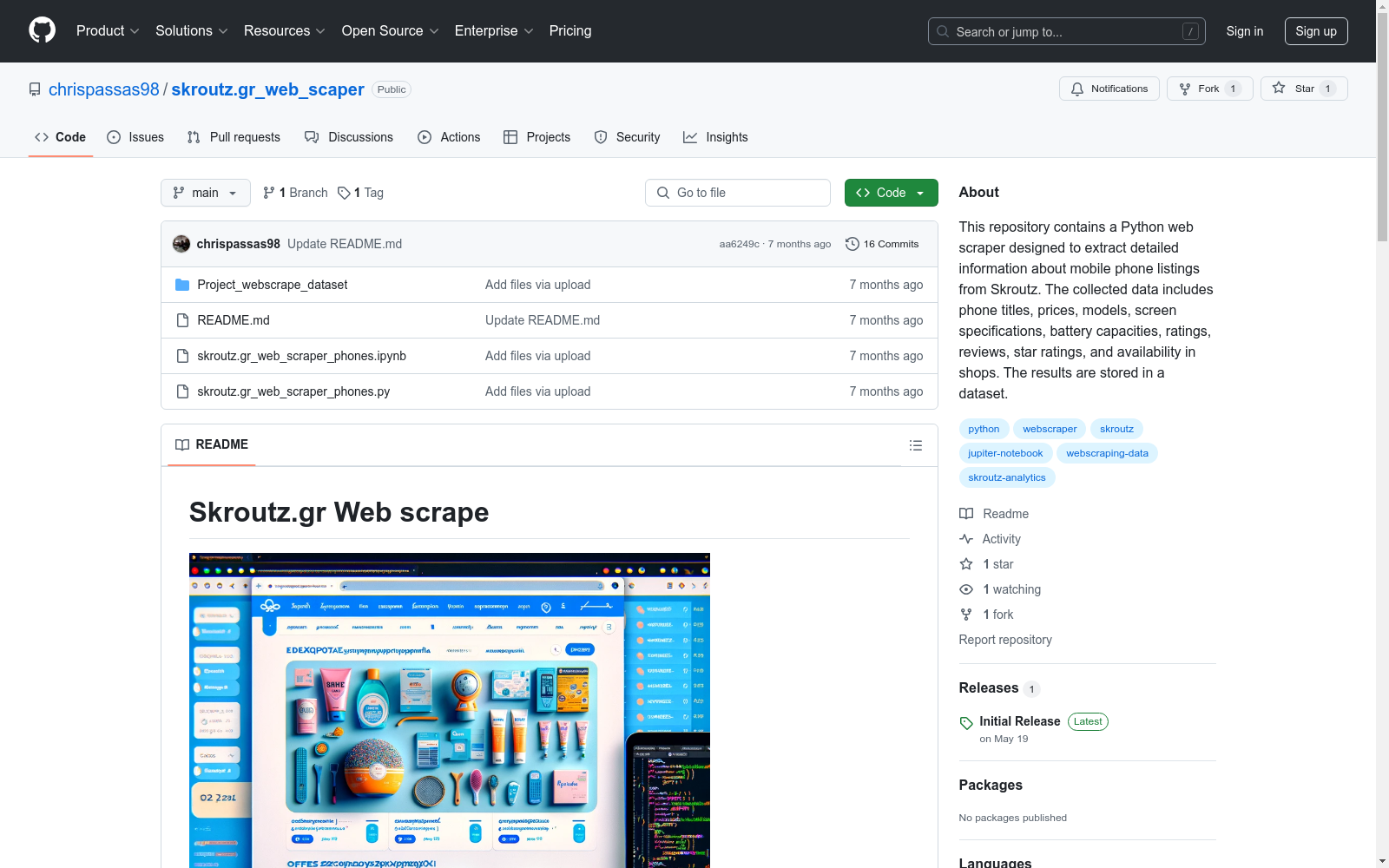View the 1 fork link
The width and height of the screenshot is (1389, 868).
(986, 615)
